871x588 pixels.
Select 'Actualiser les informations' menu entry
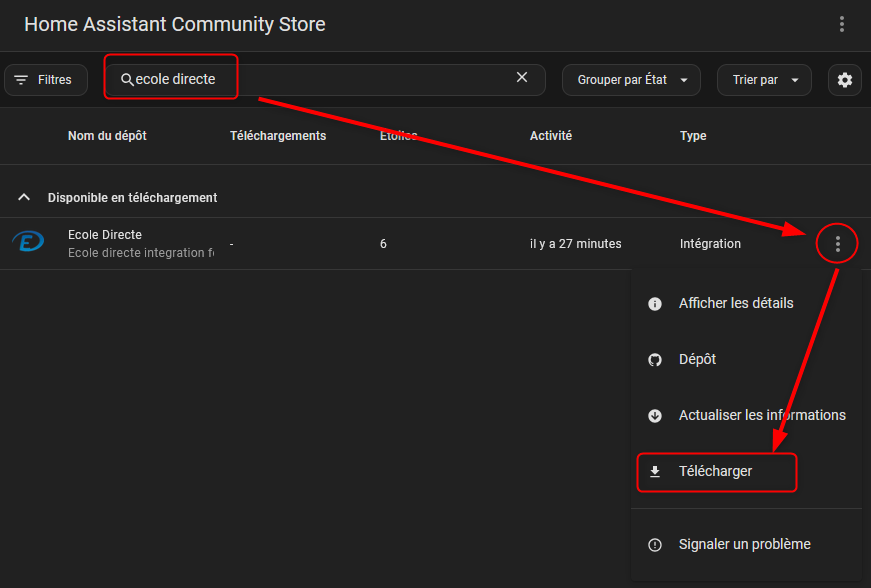point(747,416)
